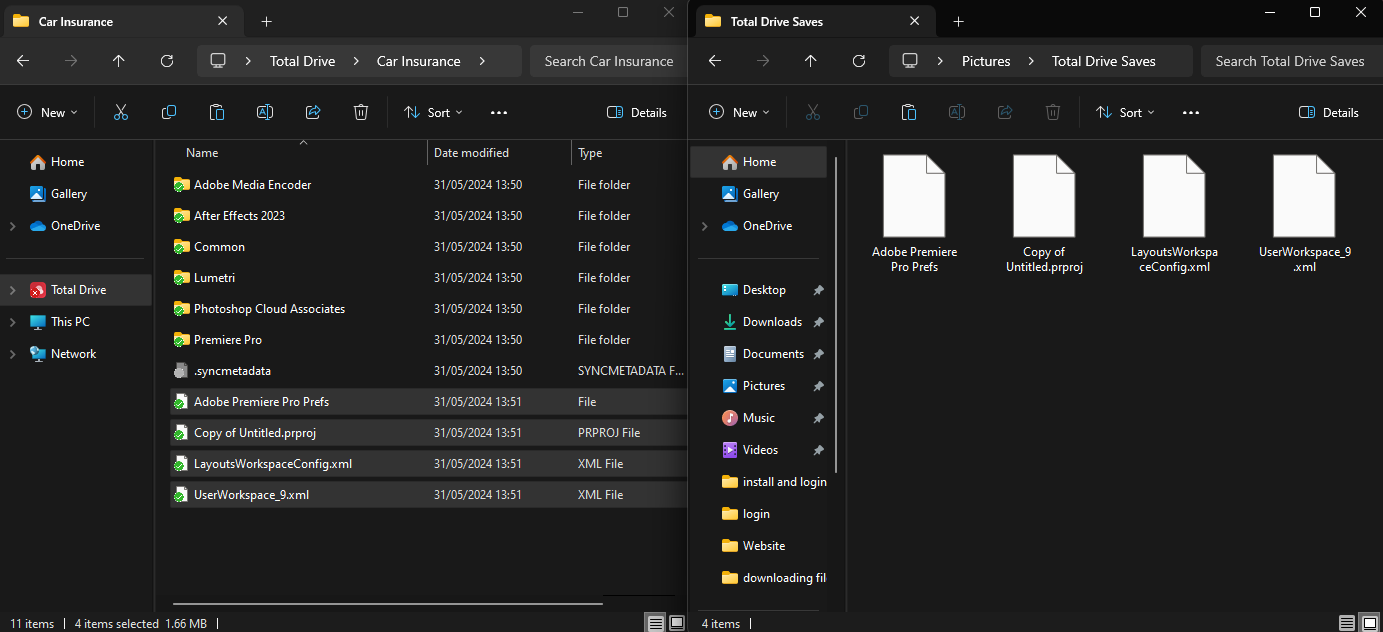This screenshot has height=632, width=1383.
Task: Select the LayoutsWorkspaceConfig.xml thumbnail in Total Drive Saves
Action: tap(1174, 215)
